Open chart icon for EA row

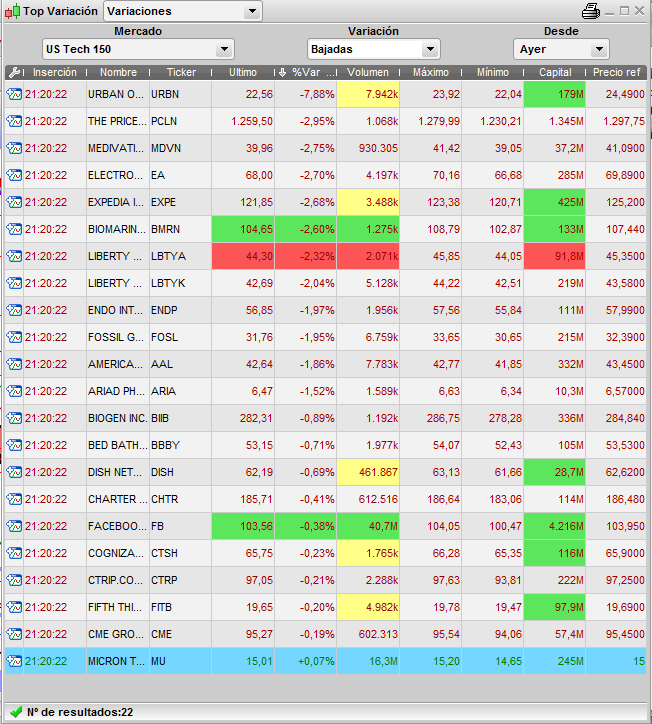(x=14, y=175)
